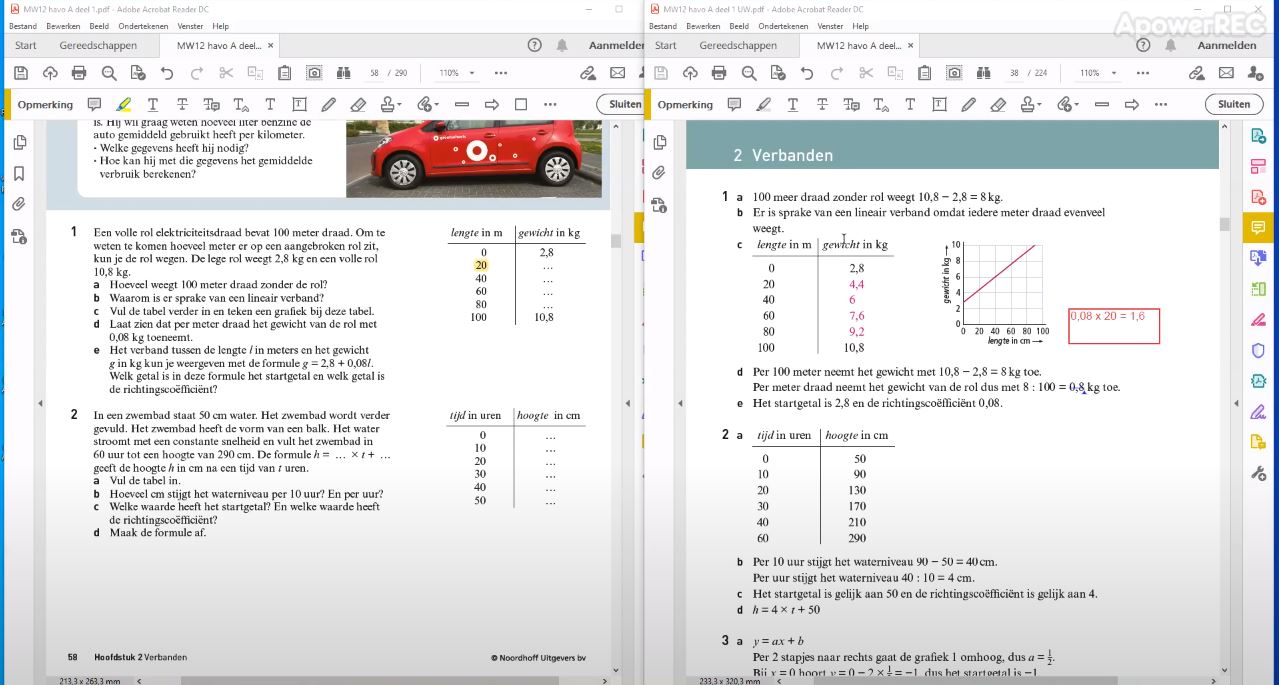The image size is (1279, 685).
Task: Open the More Tools wrench in the right tools pane
Action: click(x=1258, y=473)
